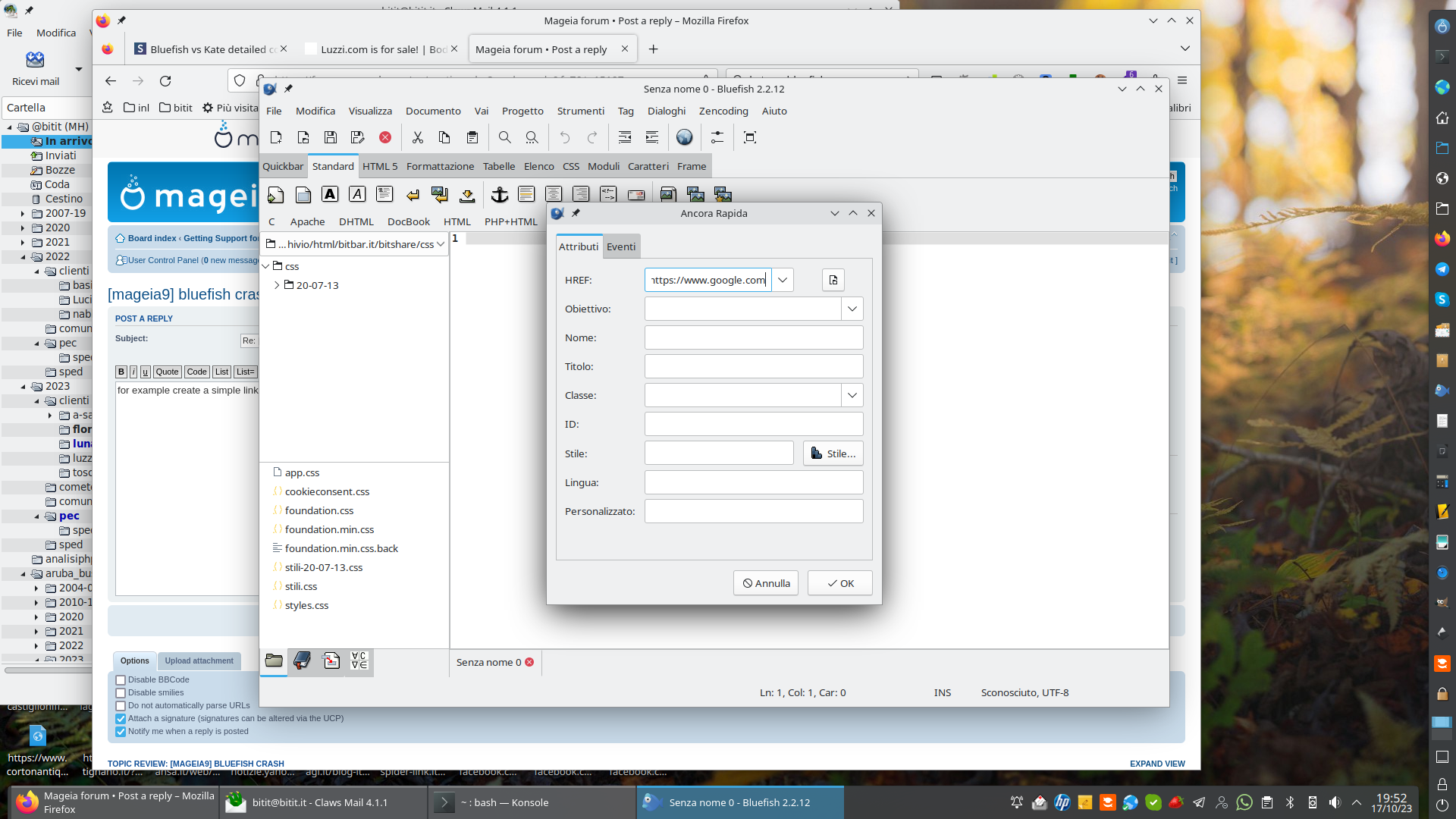
Task: Open the Strumenti menu in Bluefish
Action: tap(581, 111)
